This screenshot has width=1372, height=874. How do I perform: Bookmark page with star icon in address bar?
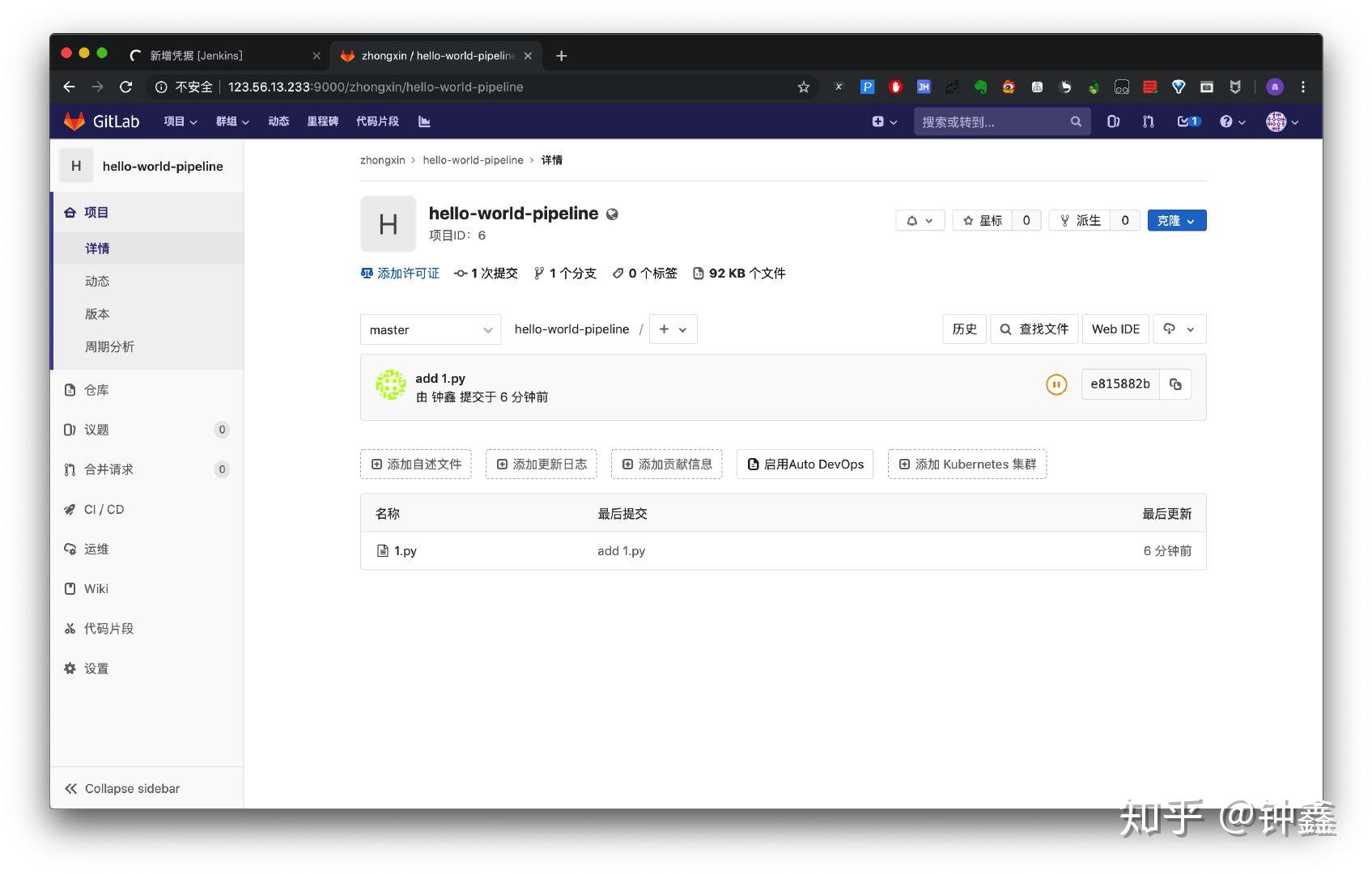(x=803, y=87)
